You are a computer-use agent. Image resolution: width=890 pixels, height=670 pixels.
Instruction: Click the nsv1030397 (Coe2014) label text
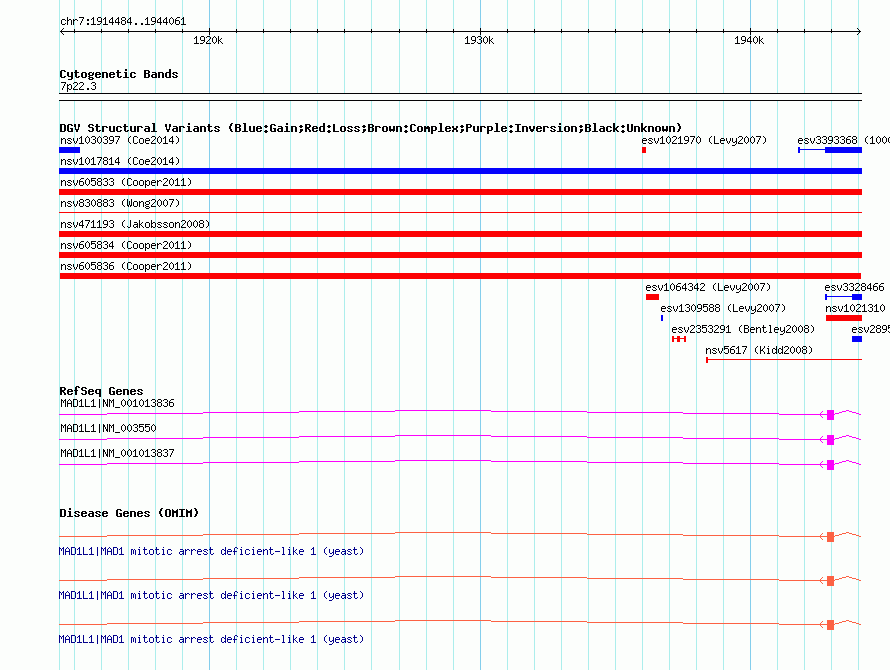click(120, 140)
